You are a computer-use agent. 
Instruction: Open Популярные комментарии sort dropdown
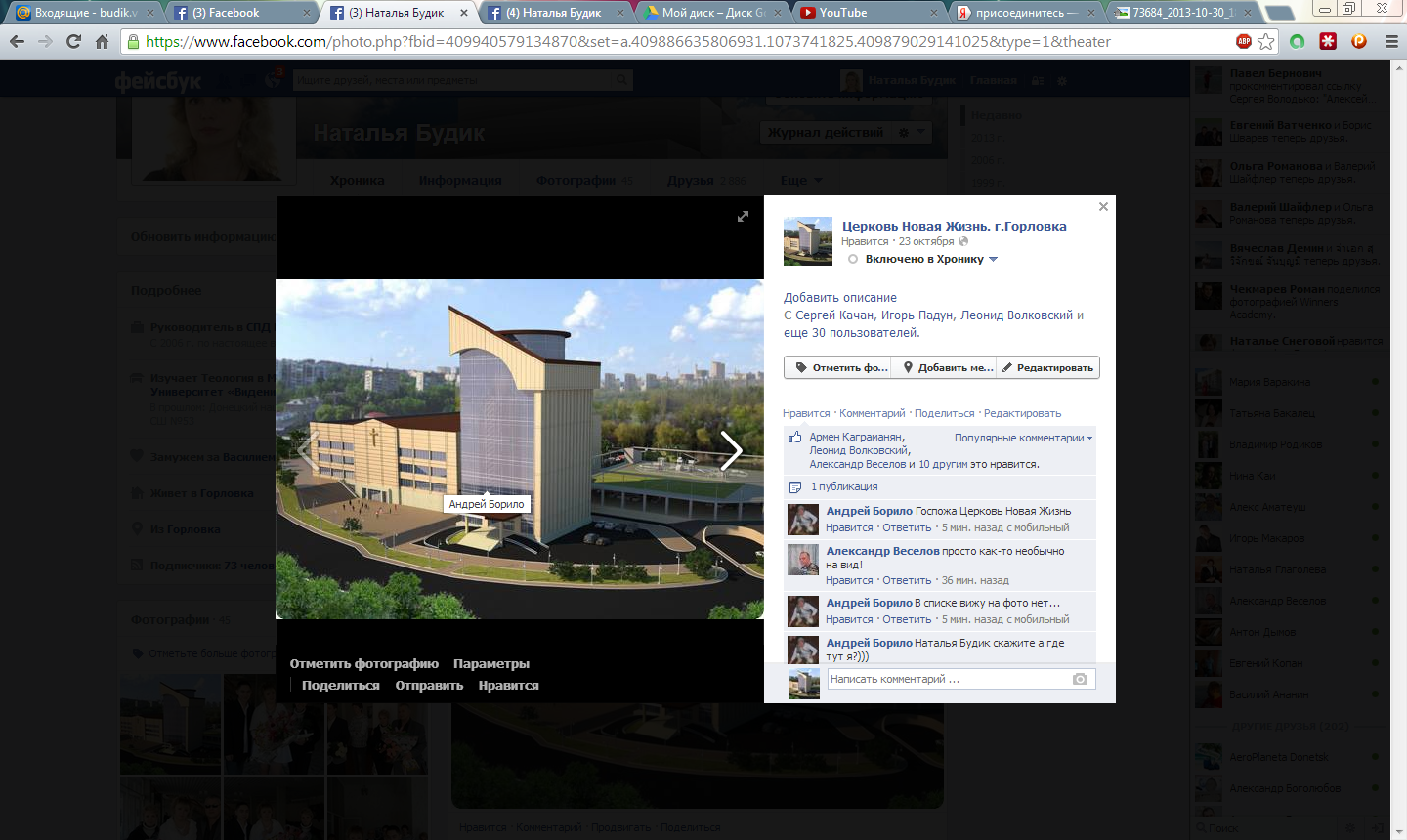[1023, 438]
